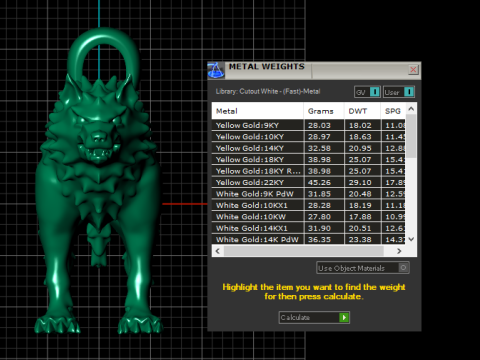Click the table scroll down arrow
The width and height of the screenshot is (480, 360).
click(411, 239)
